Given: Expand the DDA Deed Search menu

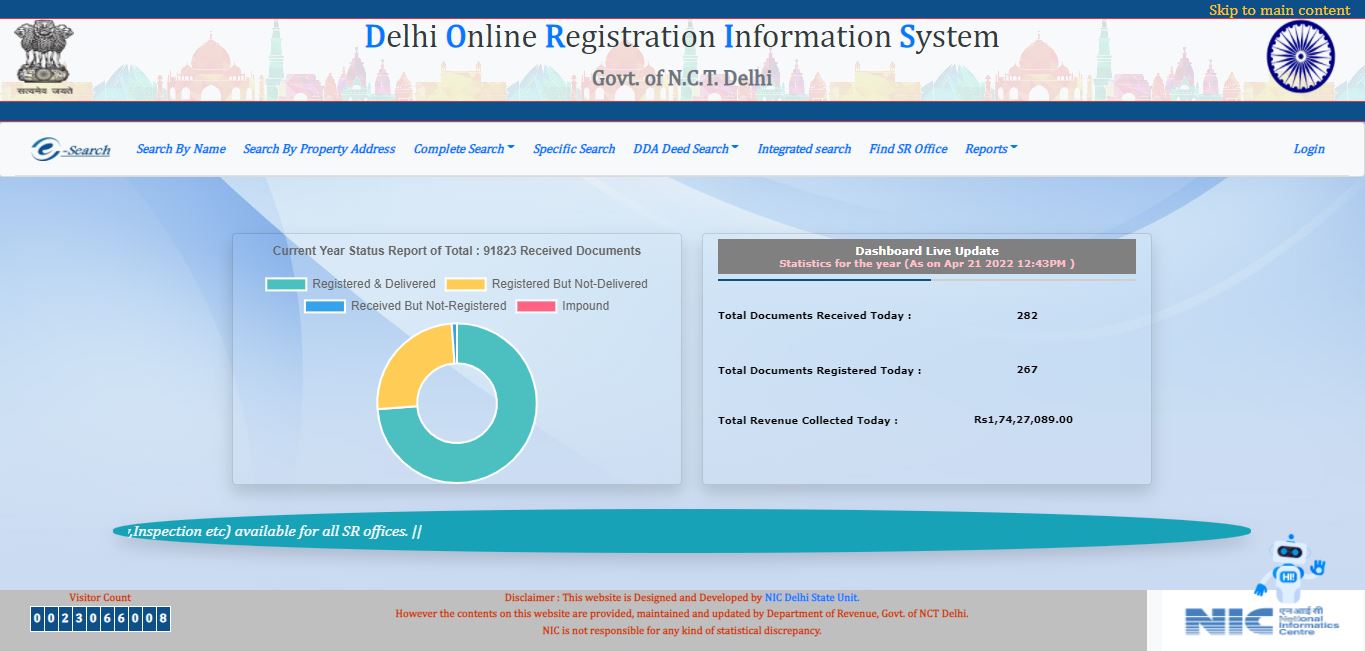Looking at the screenshot, I should (684, 148).
